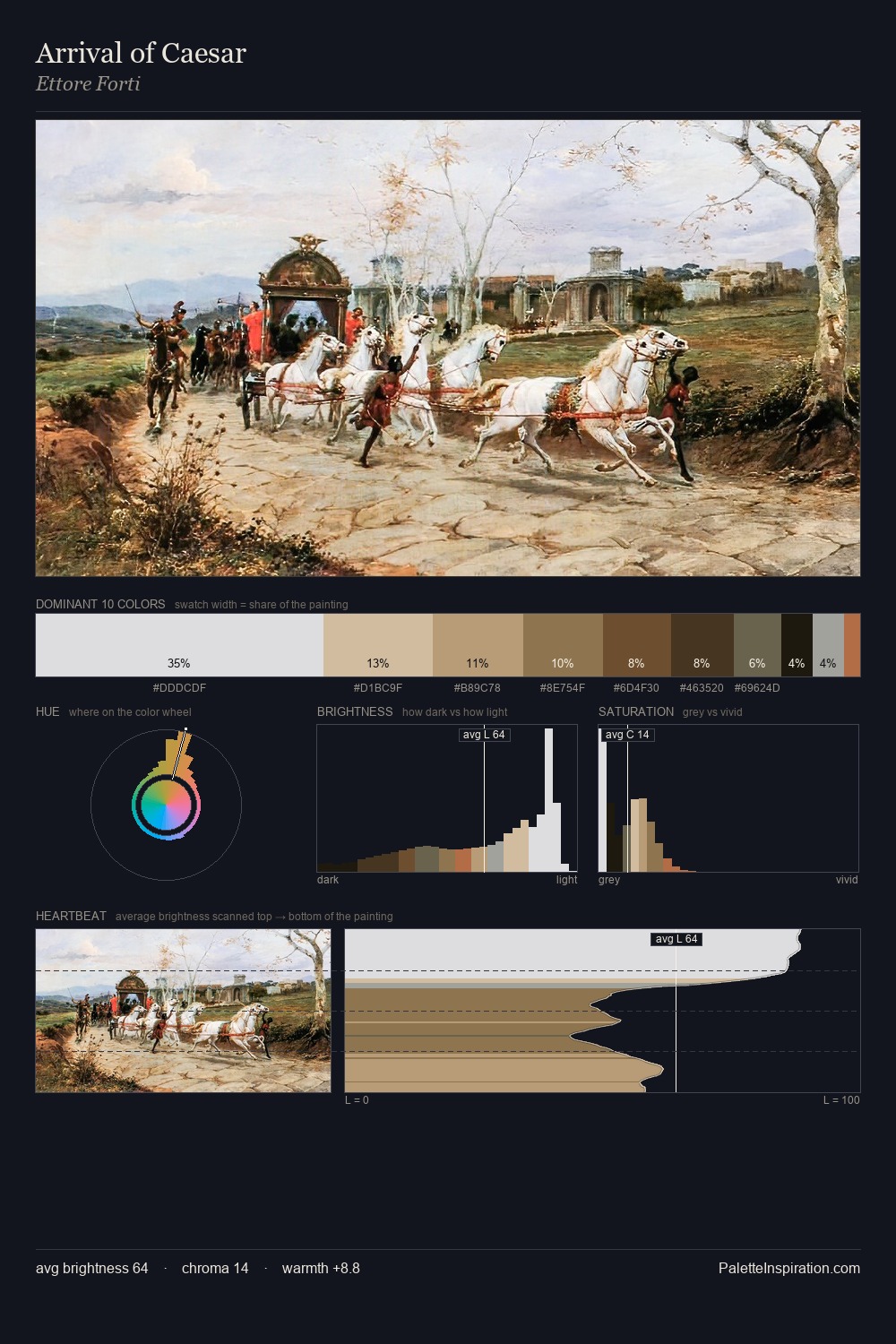Click the SATURATION section heading
The height and width of the screenshot is (1344, 896).
(636, 711)
